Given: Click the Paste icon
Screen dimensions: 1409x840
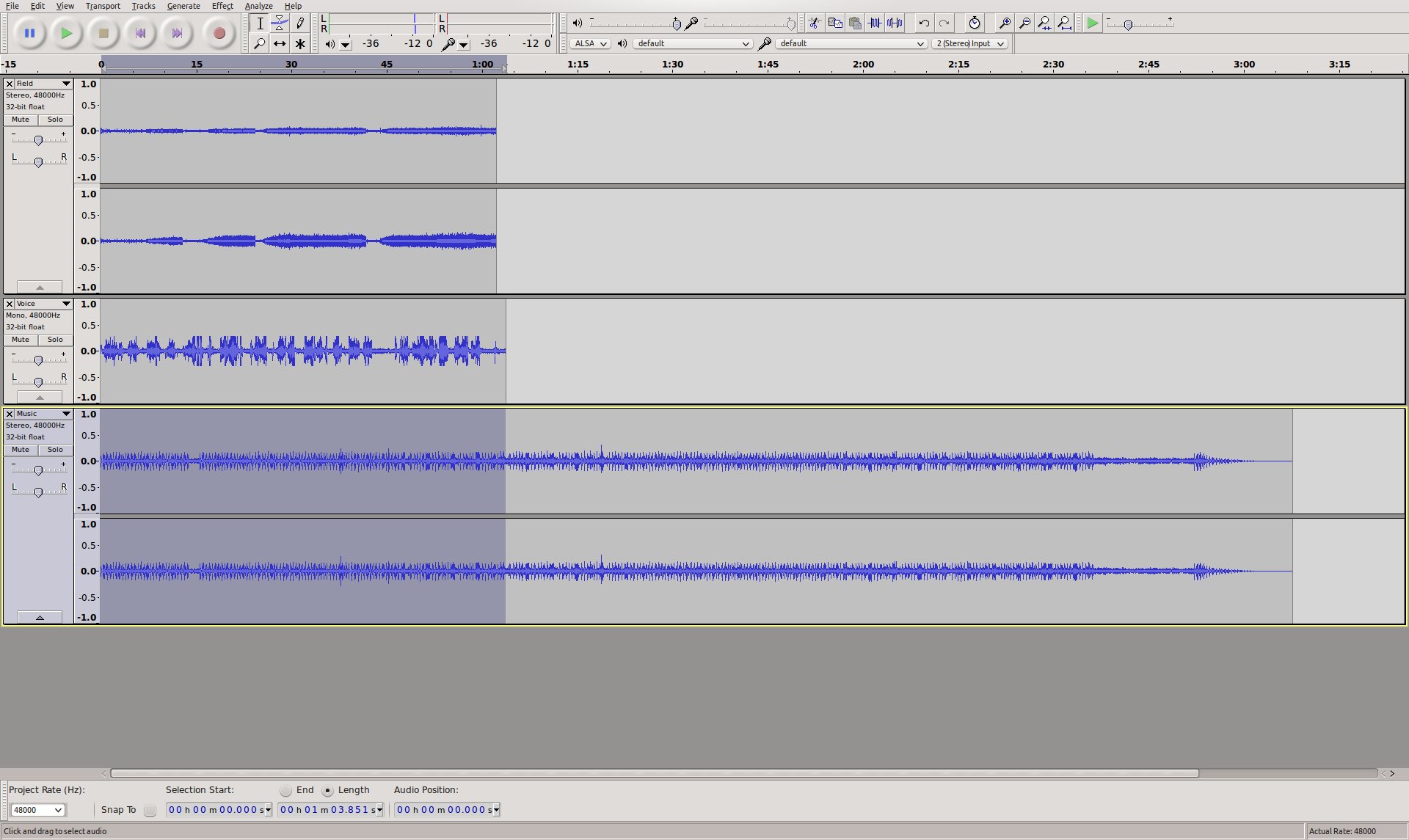Looking at the screenshot, I should 855,23.
